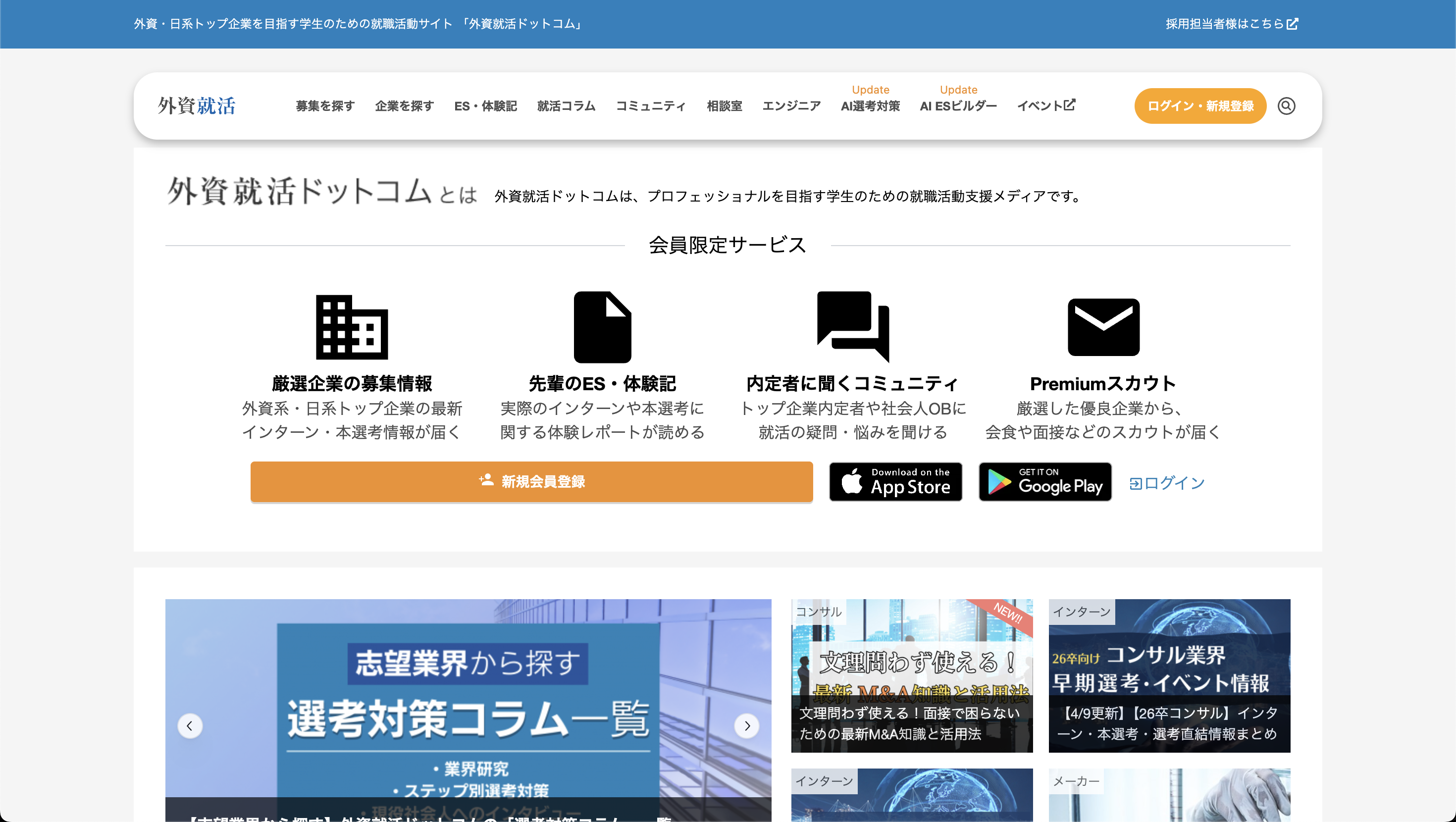
Task: Click the 内定者に聞くコミュニティ heading
Action: [853, 383]
